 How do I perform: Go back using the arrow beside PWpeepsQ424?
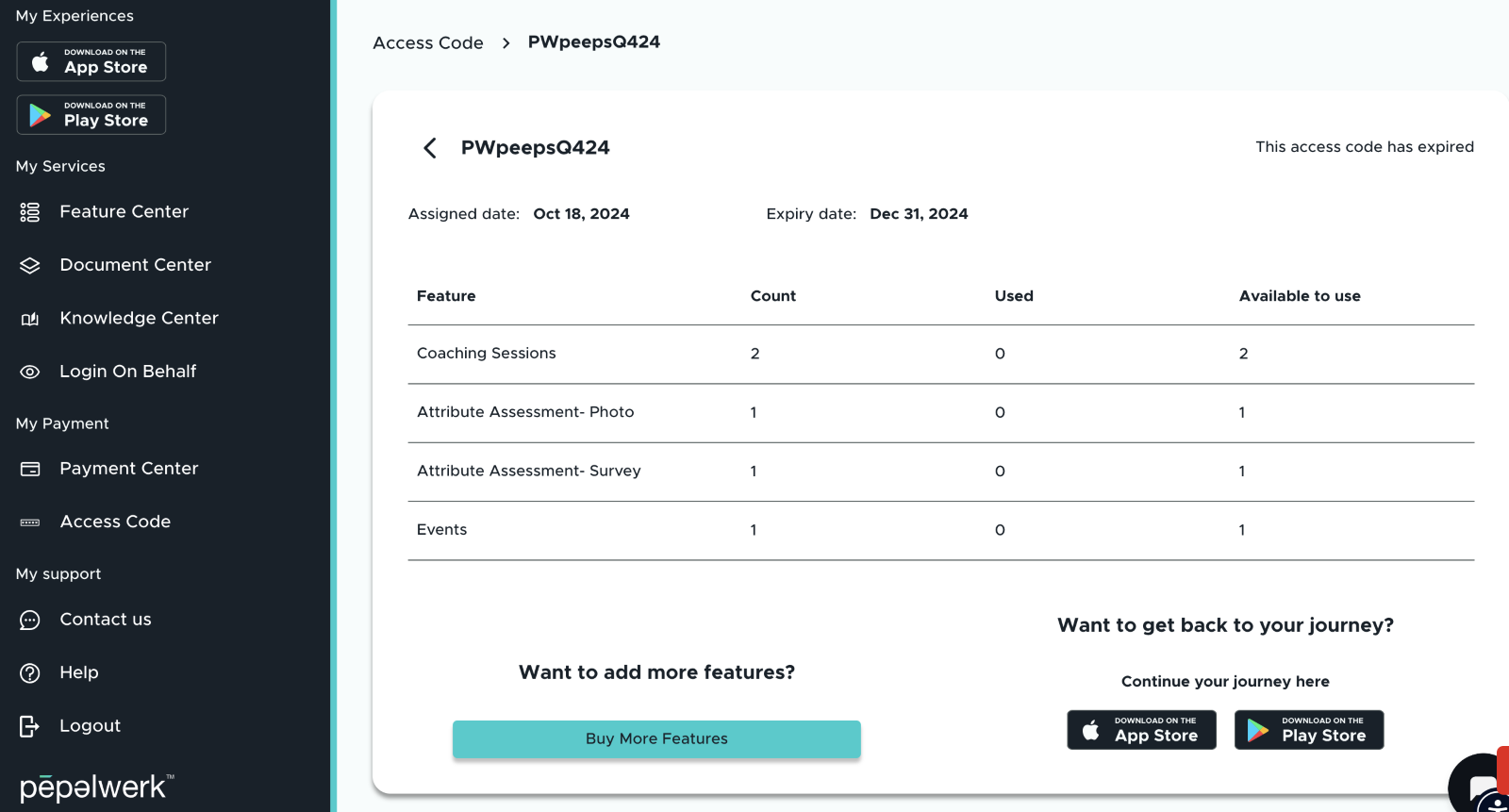point(430,148)
